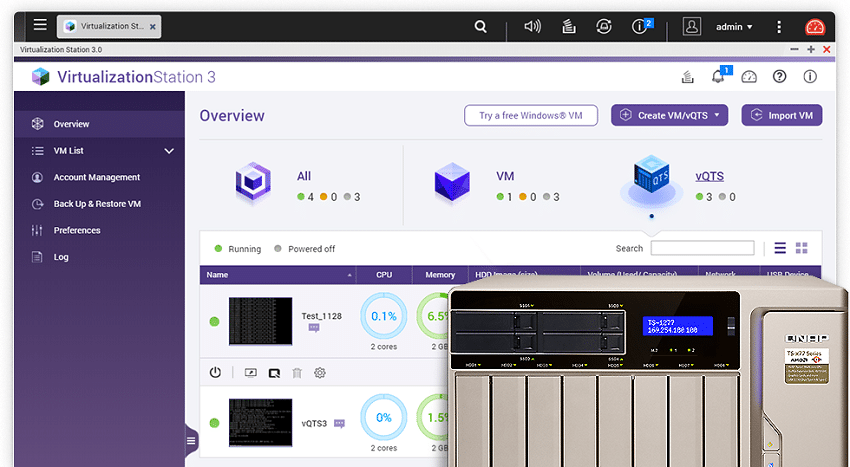Open help question mark icon
Image resolution: width=850 pixels, height=467 pixels.
point(780,77)
